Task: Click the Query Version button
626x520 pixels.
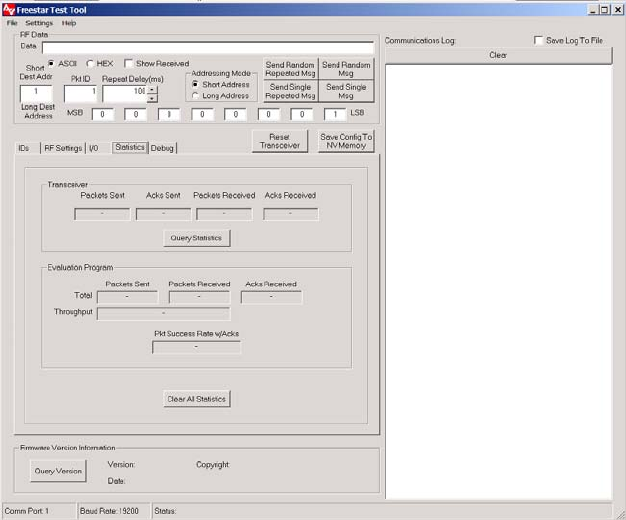Action: tap(58, 471)
